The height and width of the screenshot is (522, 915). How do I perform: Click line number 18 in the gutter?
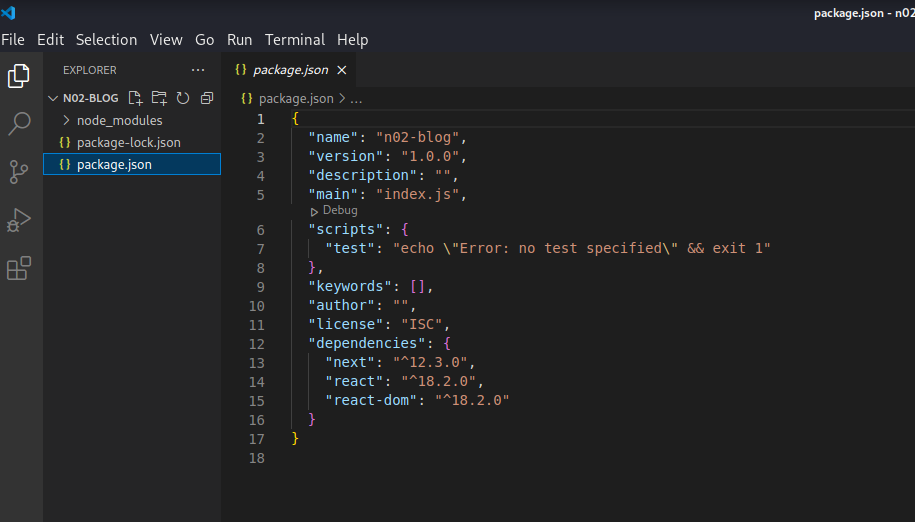[257, 458]
